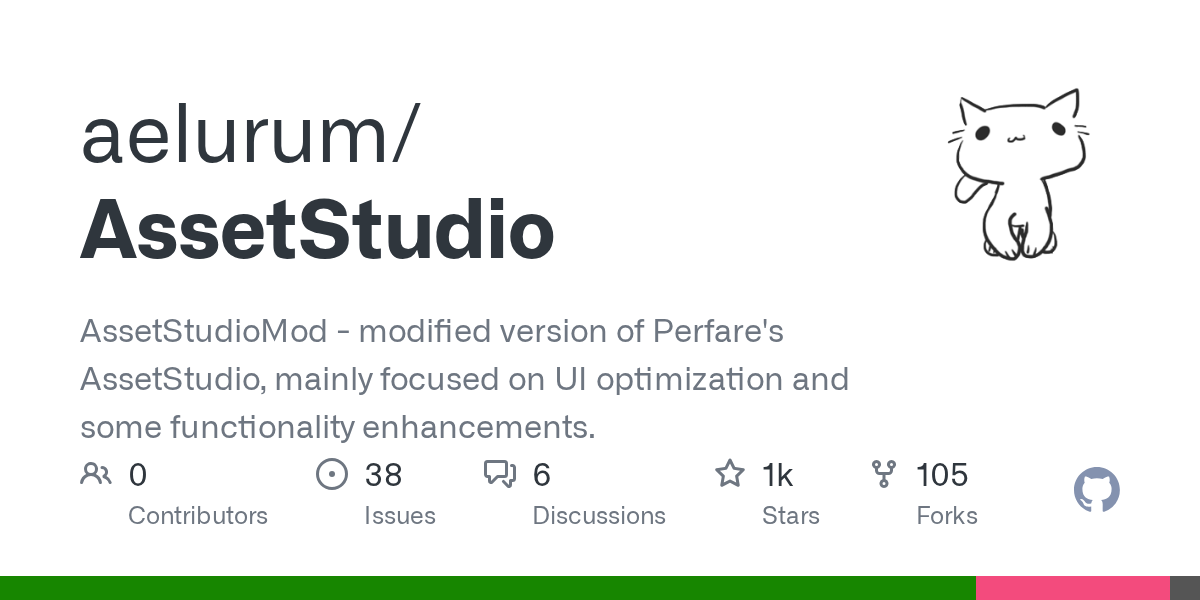Click the 105 forks count
The height and width of the screenshot is (600, 1200).
tap(942, 475)
